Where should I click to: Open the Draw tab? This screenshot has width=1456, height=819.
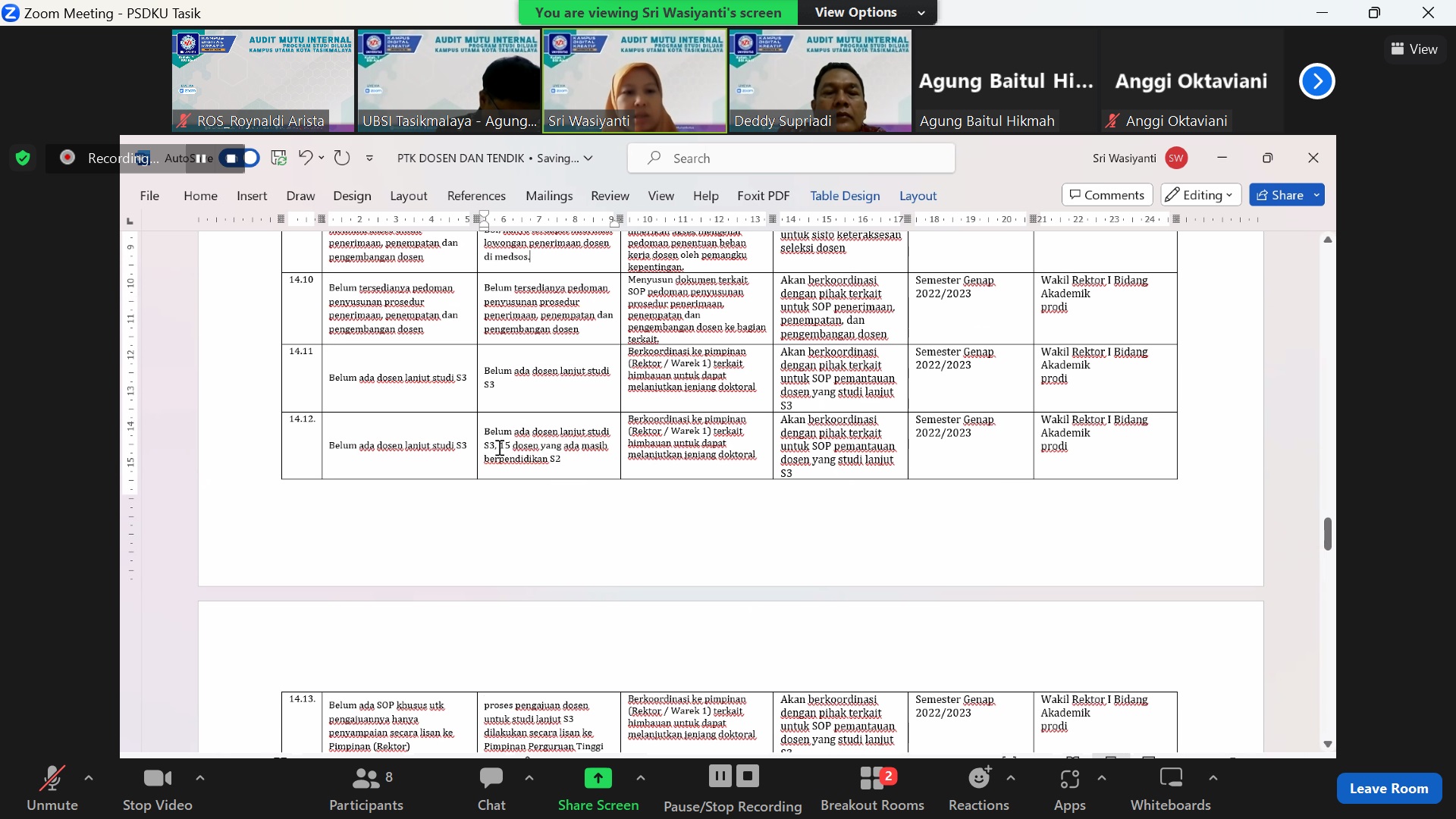[x=300, y=196]
